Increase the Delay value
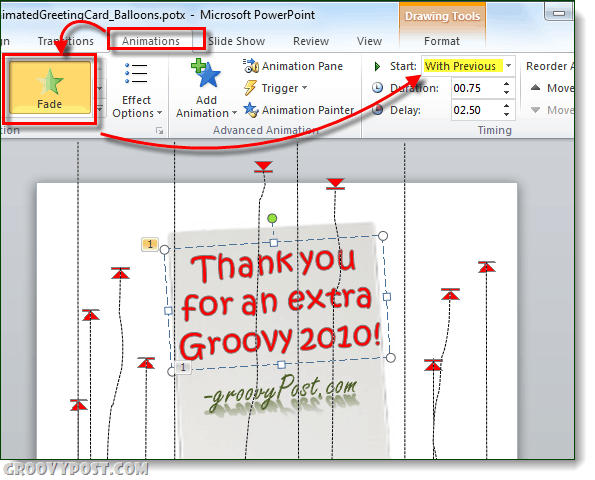595x480 pixels. (507, 106)
